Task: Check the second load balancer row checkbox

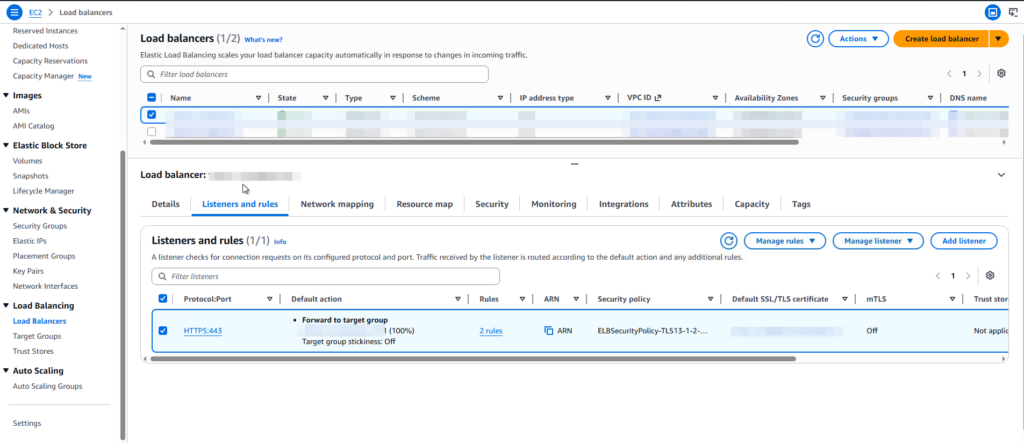Action: pyautogui.click(x=152, y=131)
